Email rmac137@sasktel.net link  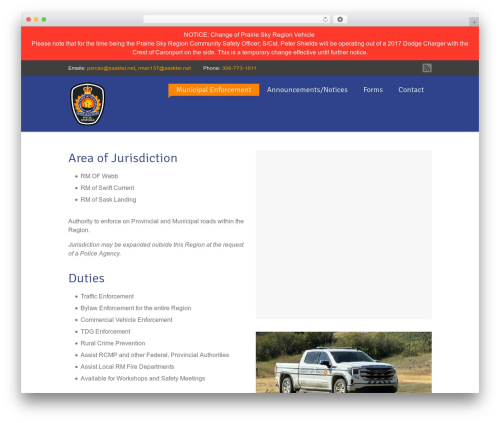click(x=164, y=68)
